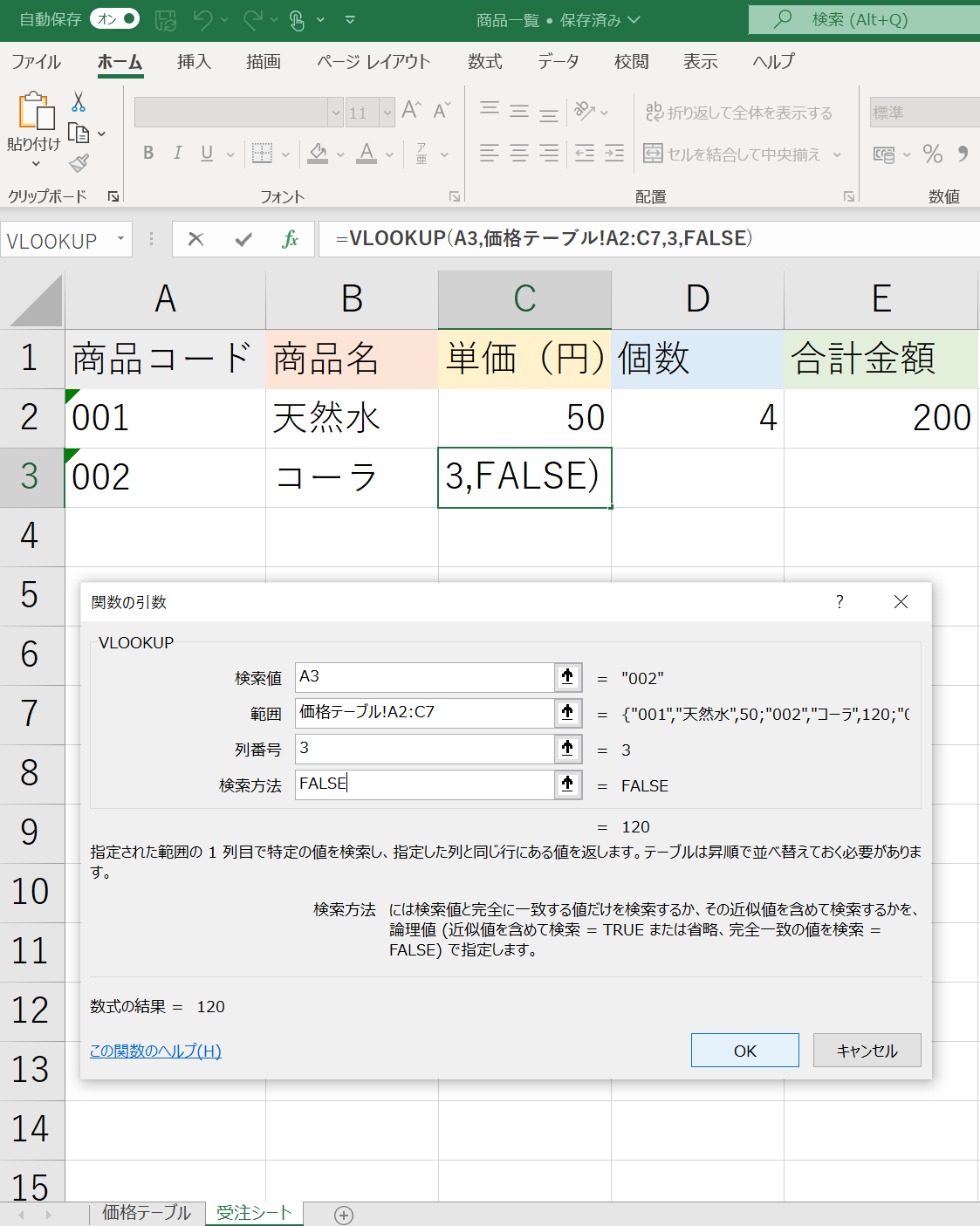The image size is (980, 1226).
Task: Expand the font size dropdown
Action: (x=387, y=113)
